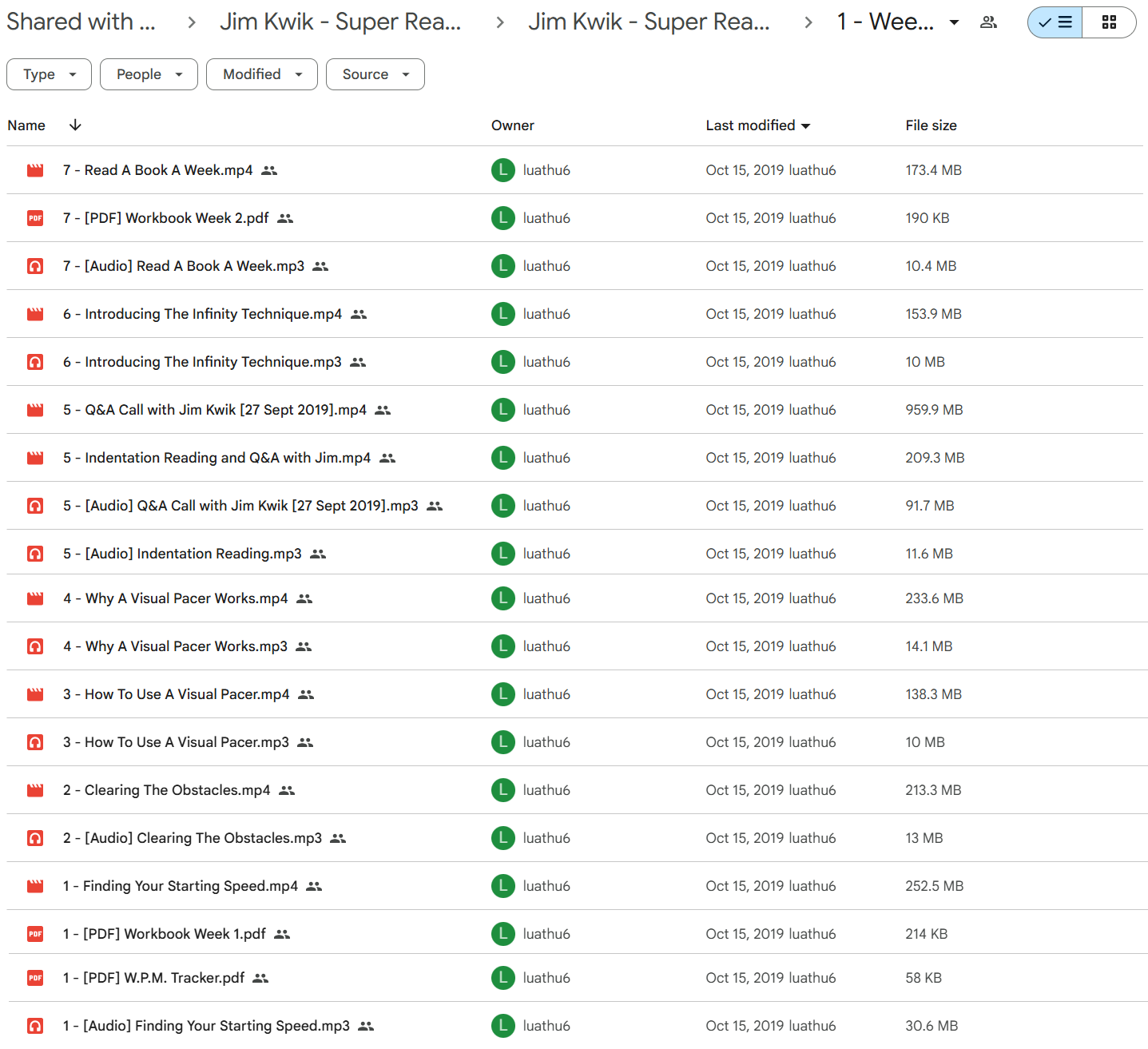This screenshot has width=1148, height=1049.
Task: Click PDF icon of W.P.M. Tracker.pdf
Action: click(x=35, y=978)
